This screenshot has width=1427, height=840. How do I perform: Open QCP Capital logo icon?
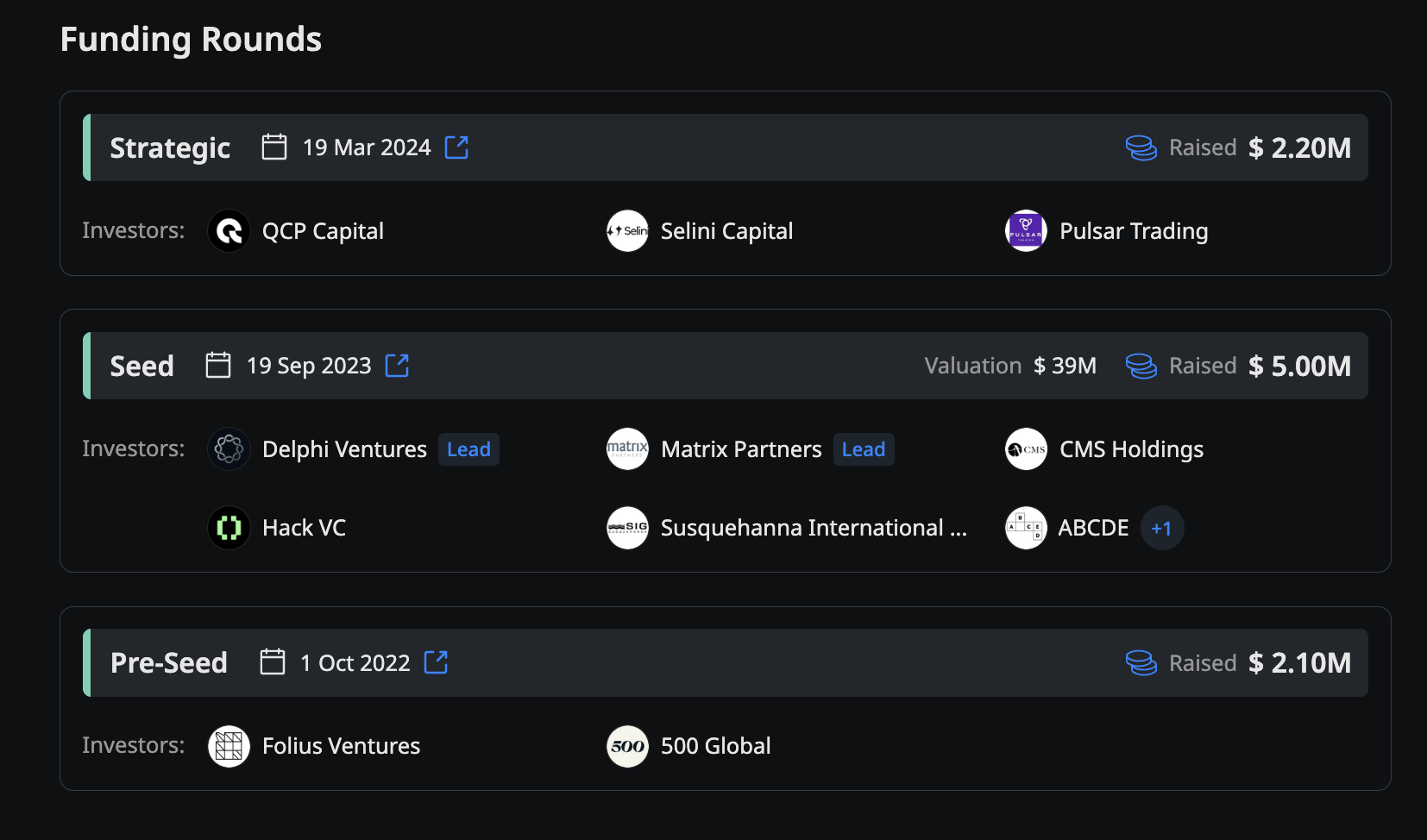pyautogui.click(x=229, y=231)
